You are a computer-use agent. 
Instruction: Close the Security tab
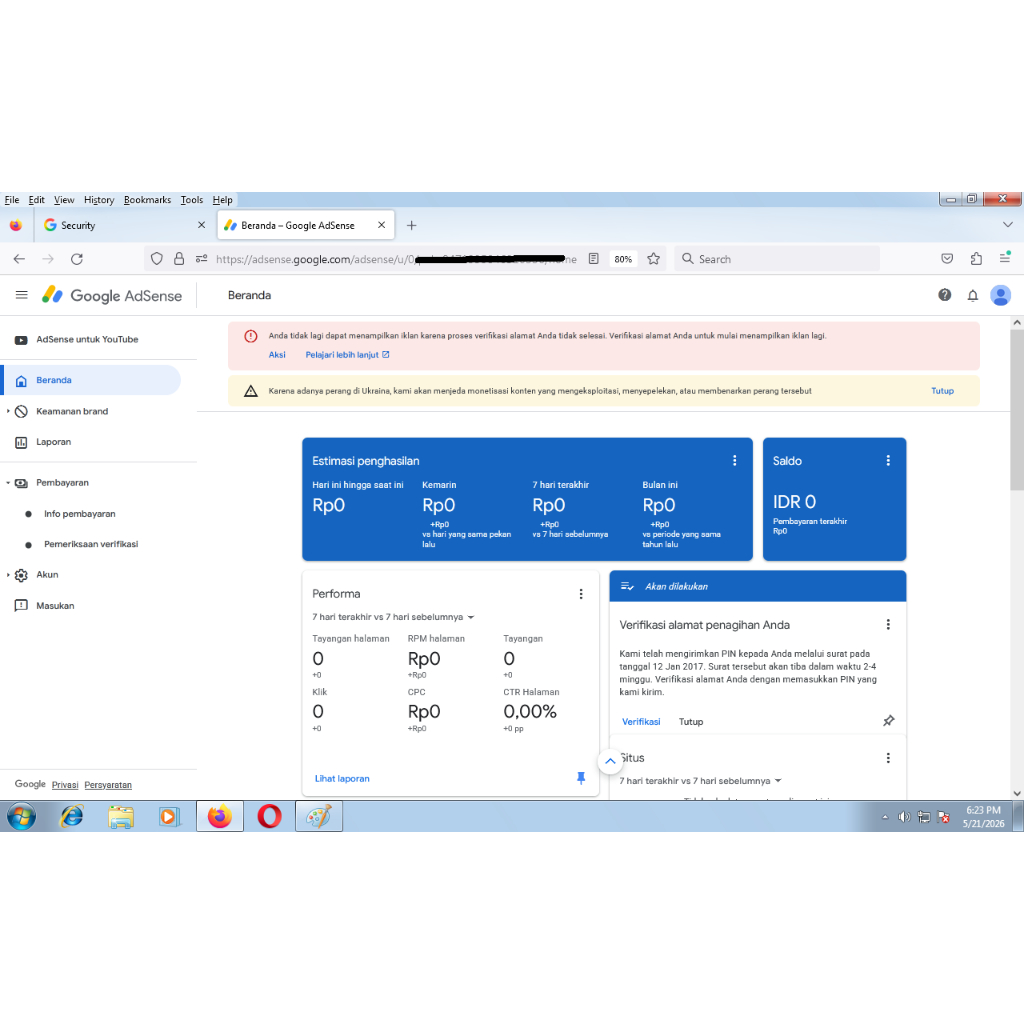tap(201, 225)
